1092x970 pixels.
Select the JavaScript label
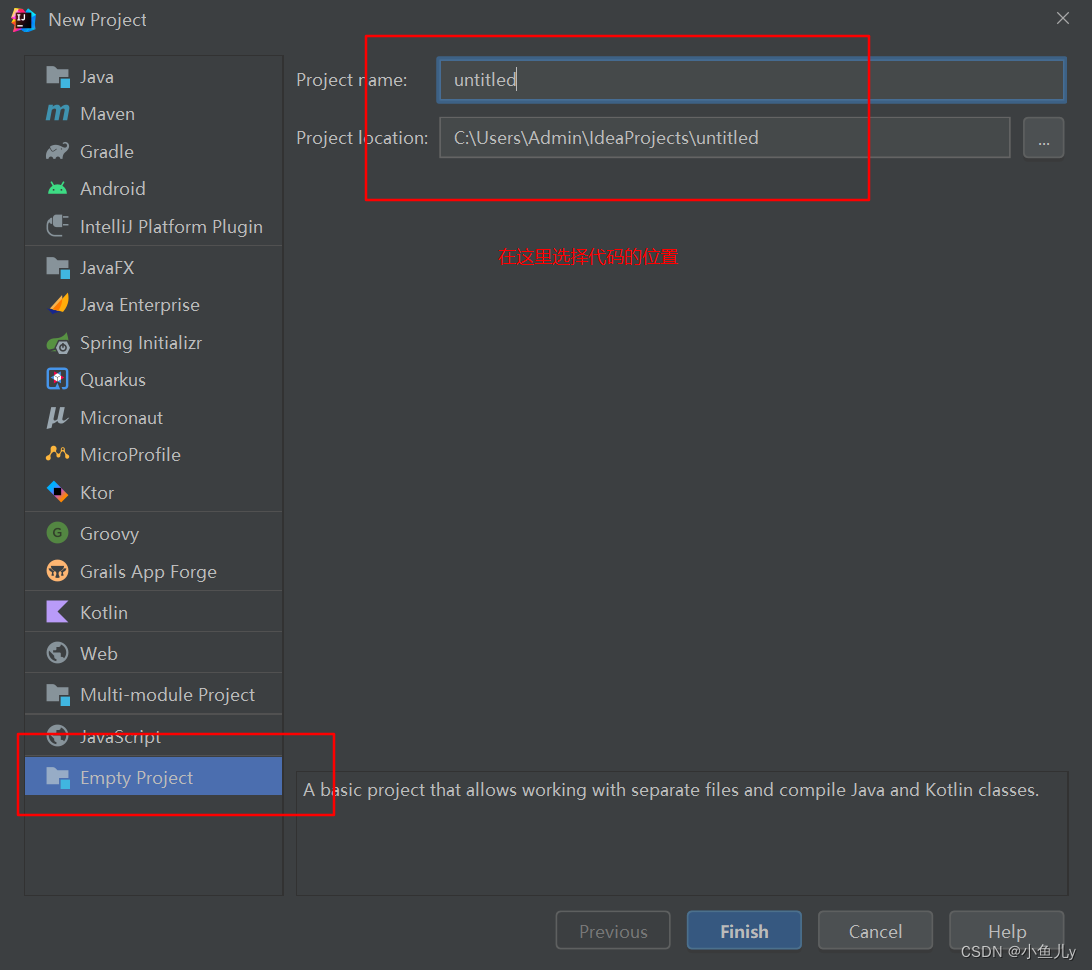120,736
